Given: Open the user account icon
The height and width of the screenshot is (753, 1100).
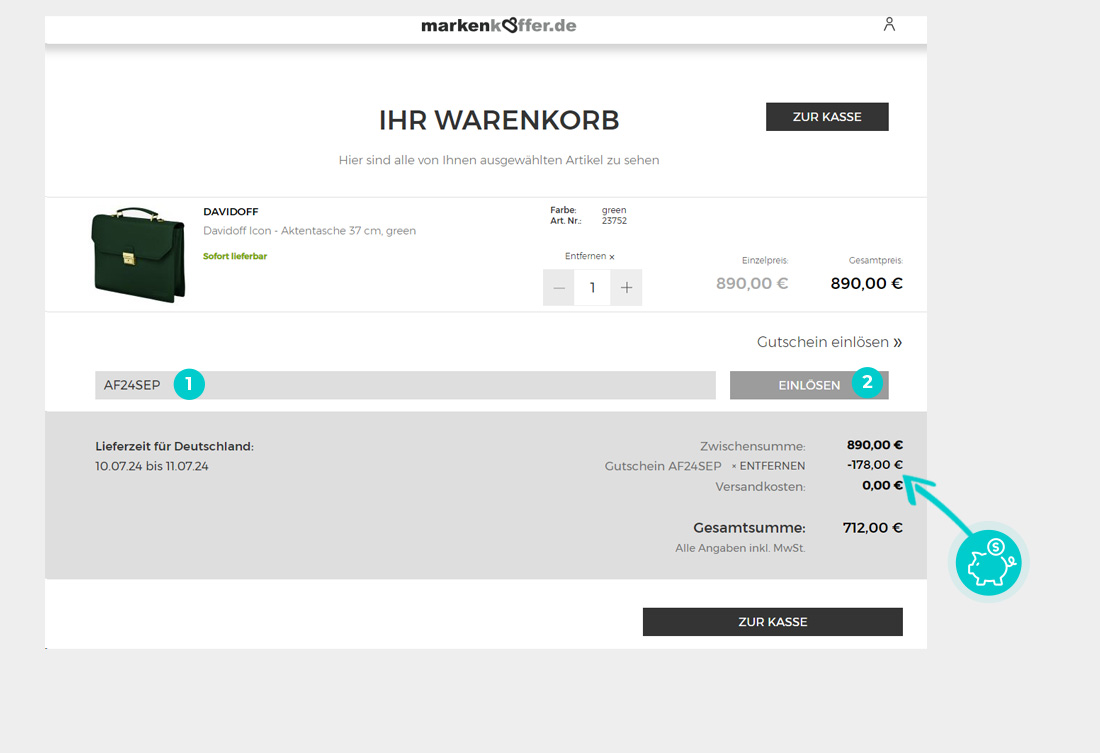Looking at the screenshot, I should coord(889,25).
